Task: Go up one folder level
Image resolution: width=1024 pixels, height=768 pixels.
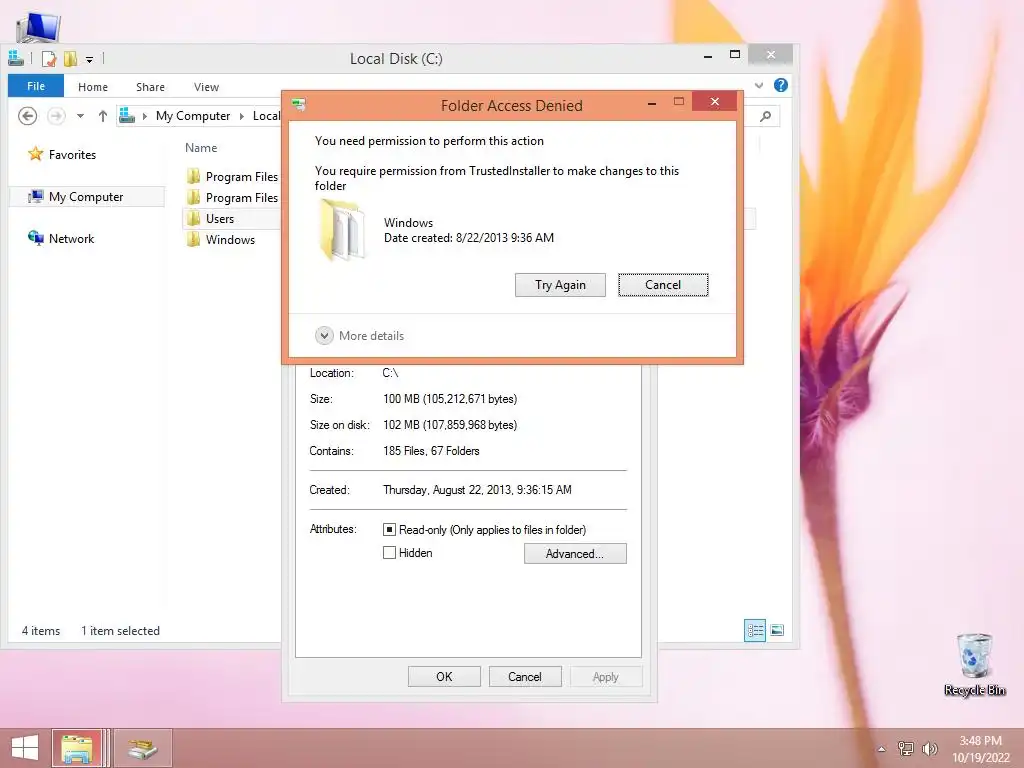Action: tap(103, 116)
